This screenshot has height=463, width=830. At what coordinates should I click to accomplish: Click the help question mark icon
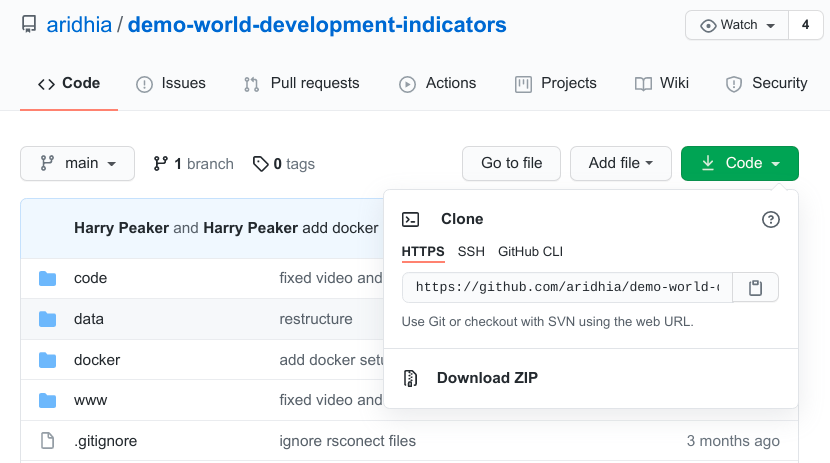tap(770, 220)
